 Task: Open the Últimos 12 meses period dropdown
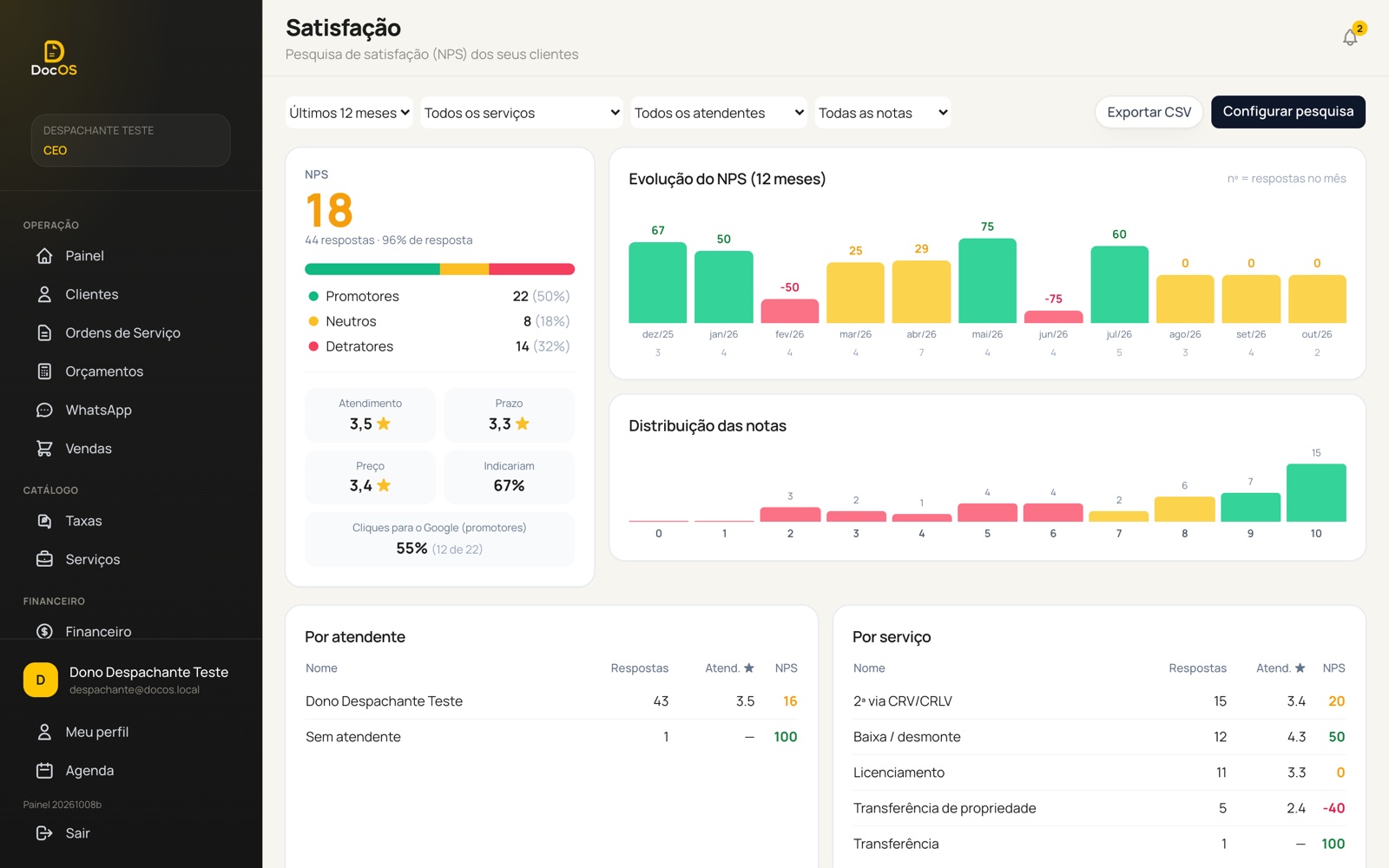click(349, 113)
